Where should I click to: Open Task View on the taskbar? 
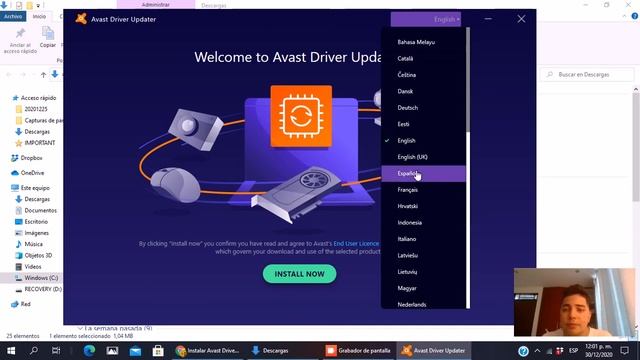point(56,351)
